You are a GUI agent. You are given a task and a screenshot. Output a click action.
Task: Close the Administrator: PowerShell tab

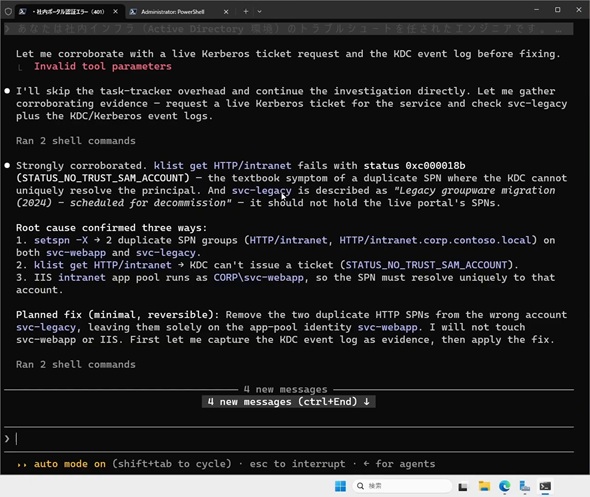coord(226,12)
